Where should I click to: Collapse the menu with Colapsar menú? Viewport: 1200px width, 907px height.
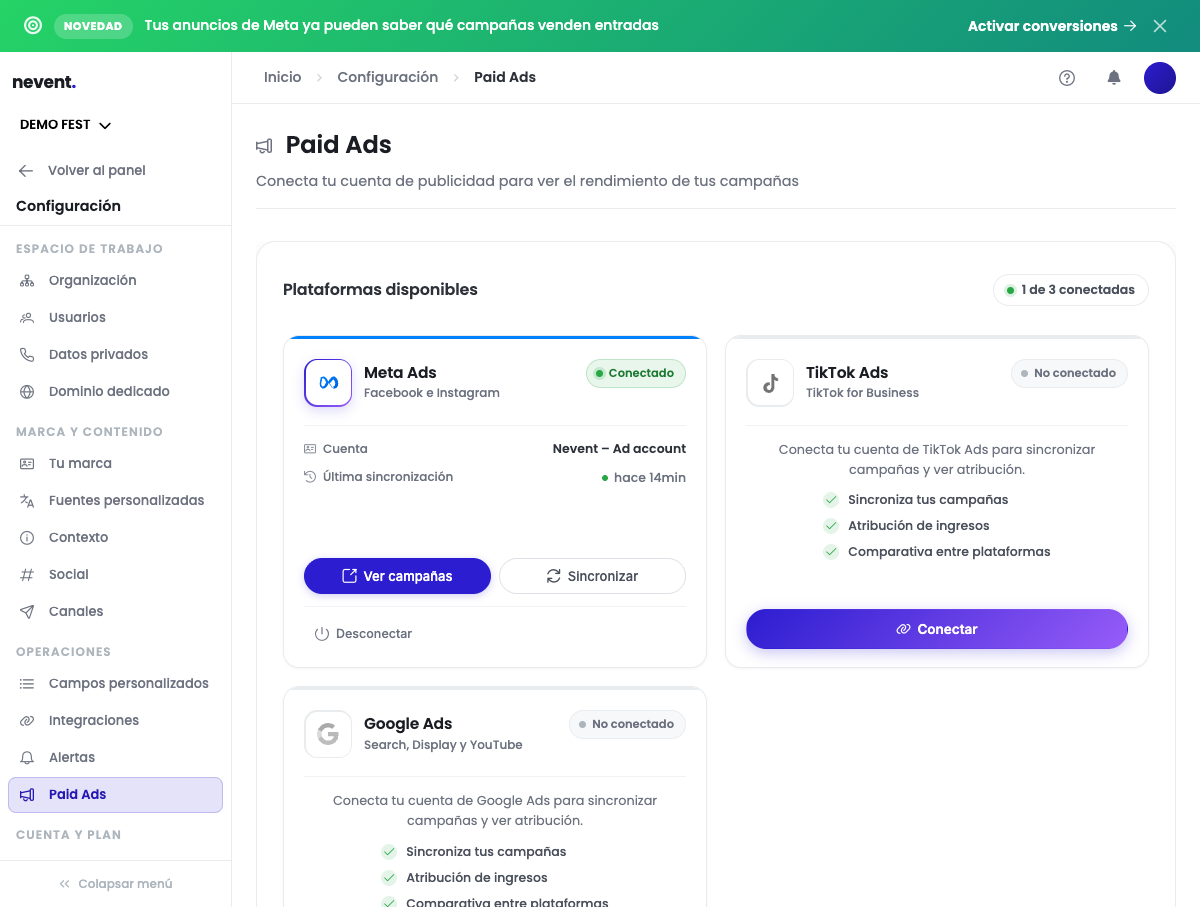point(115,884)
